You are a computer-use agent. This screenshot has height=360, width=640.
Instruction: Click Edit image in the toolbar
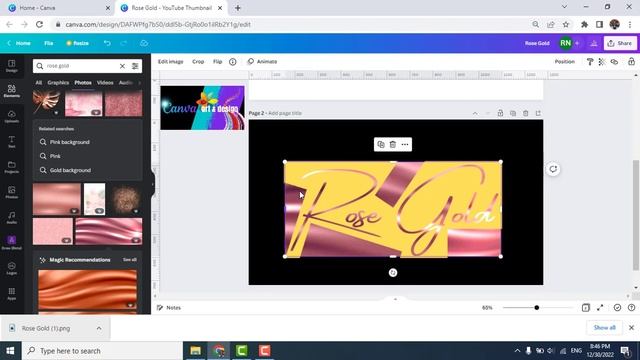pos(171,62)
